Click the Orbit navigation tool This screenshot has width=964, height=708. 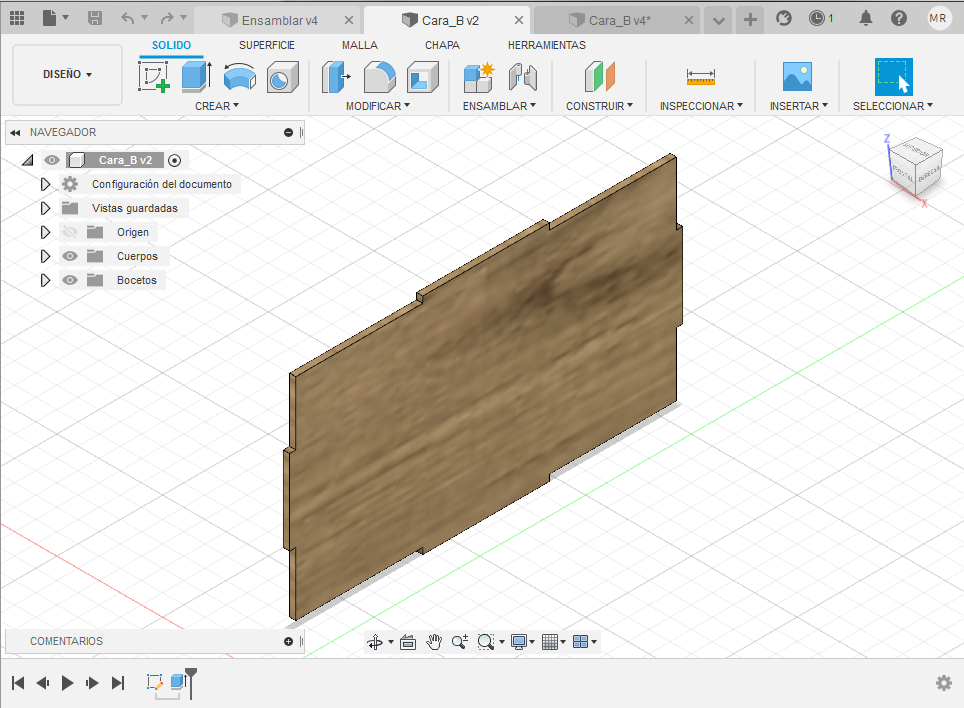(375, 642)
